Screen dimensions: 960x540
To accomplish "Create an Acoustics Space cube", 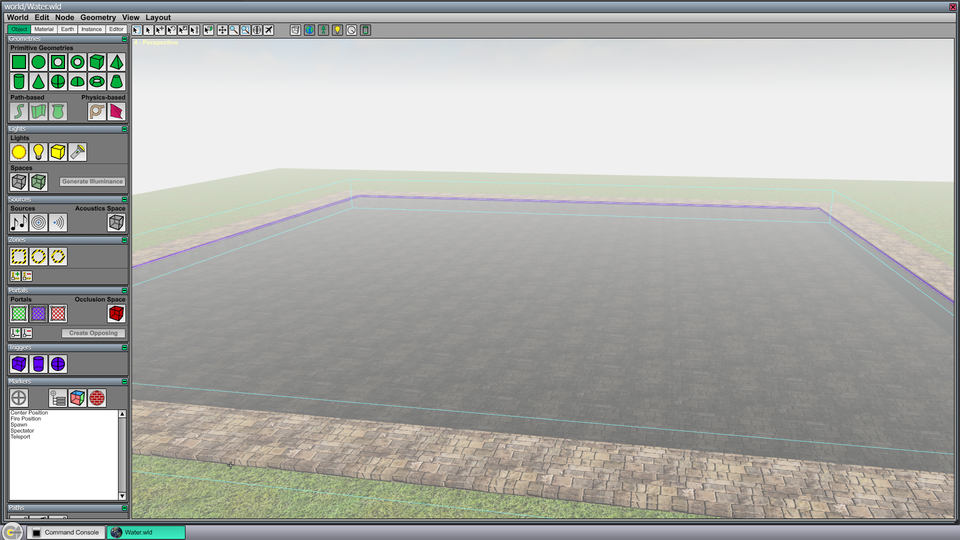I will coord(116,222).
